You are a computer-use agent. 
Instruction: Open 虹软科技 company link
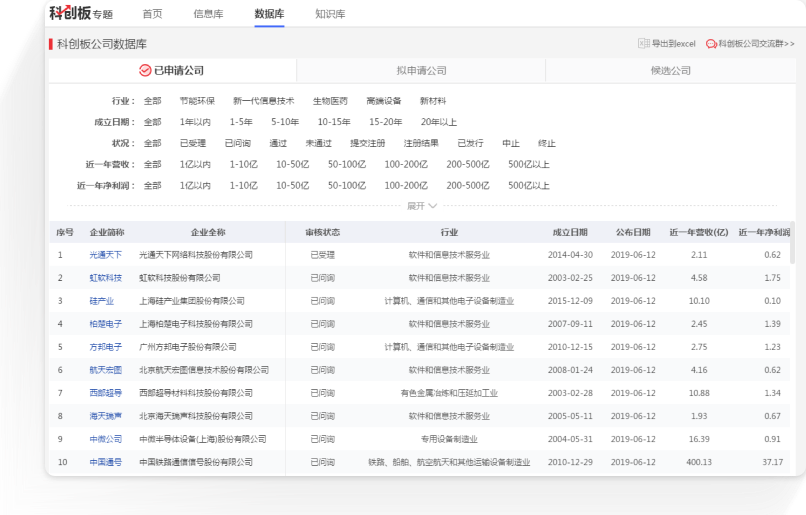point(106,278)
